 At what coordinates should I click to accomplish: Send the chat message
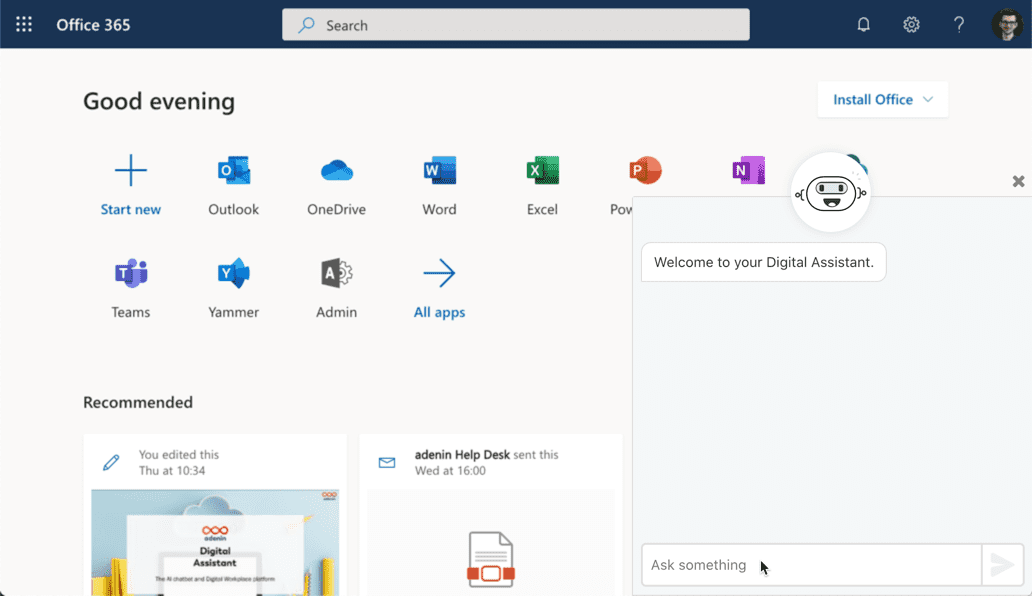(x=1002, y=564)
